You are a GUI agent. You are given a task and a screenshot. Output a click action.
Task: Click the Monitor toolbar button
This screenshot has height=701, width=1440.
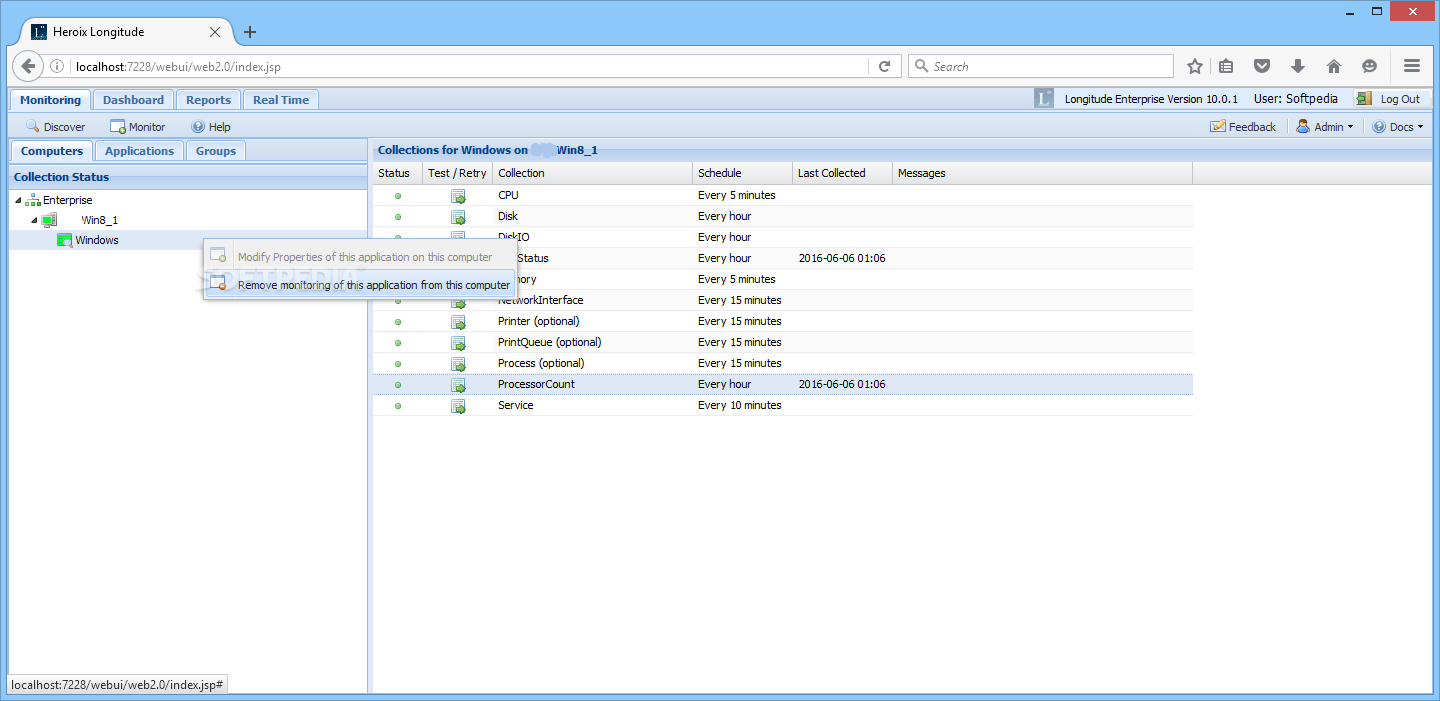(x=138, y=127)
